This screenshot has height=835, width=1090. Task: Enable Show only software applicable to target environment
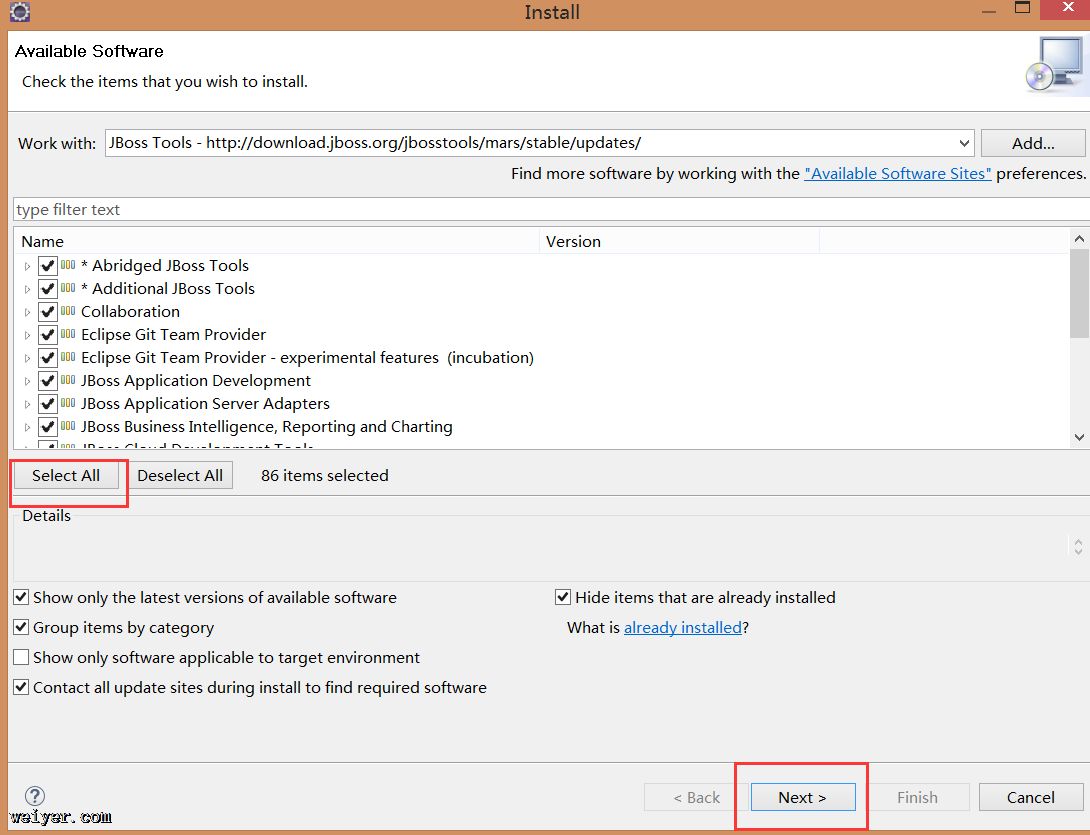[21, 657]
